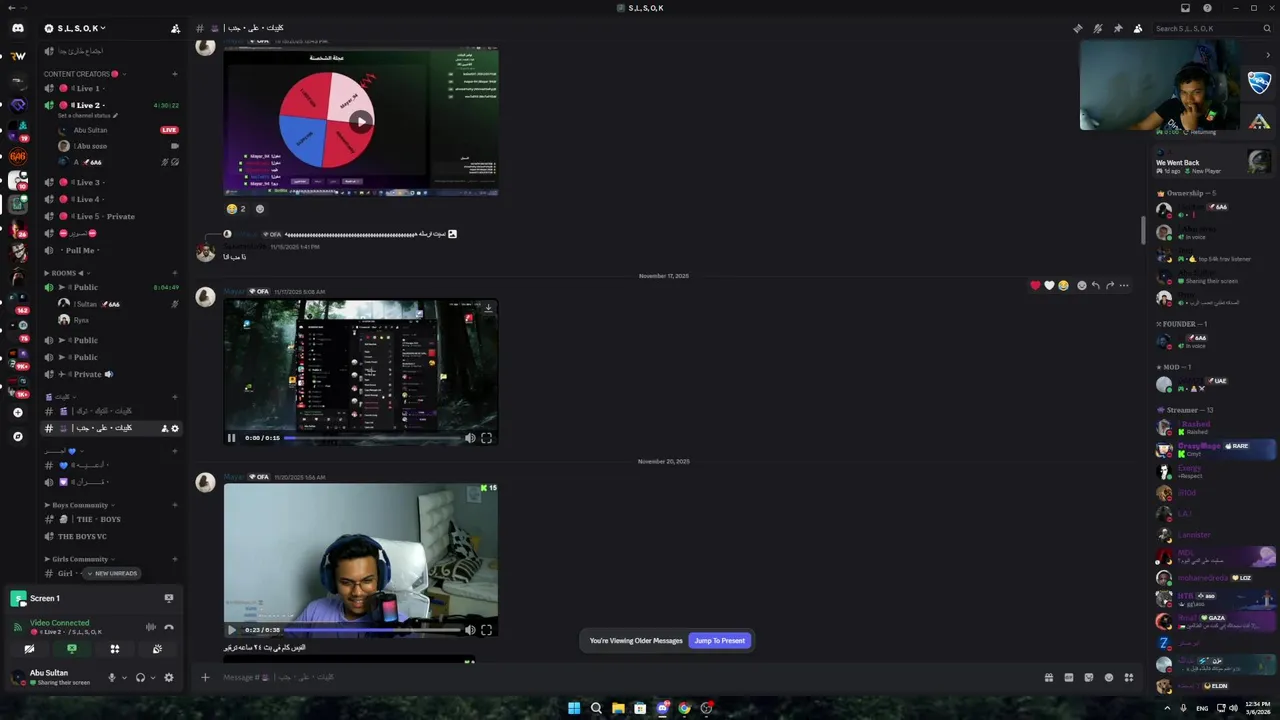Open Discord Direct Messages home icon

(18, 28)
